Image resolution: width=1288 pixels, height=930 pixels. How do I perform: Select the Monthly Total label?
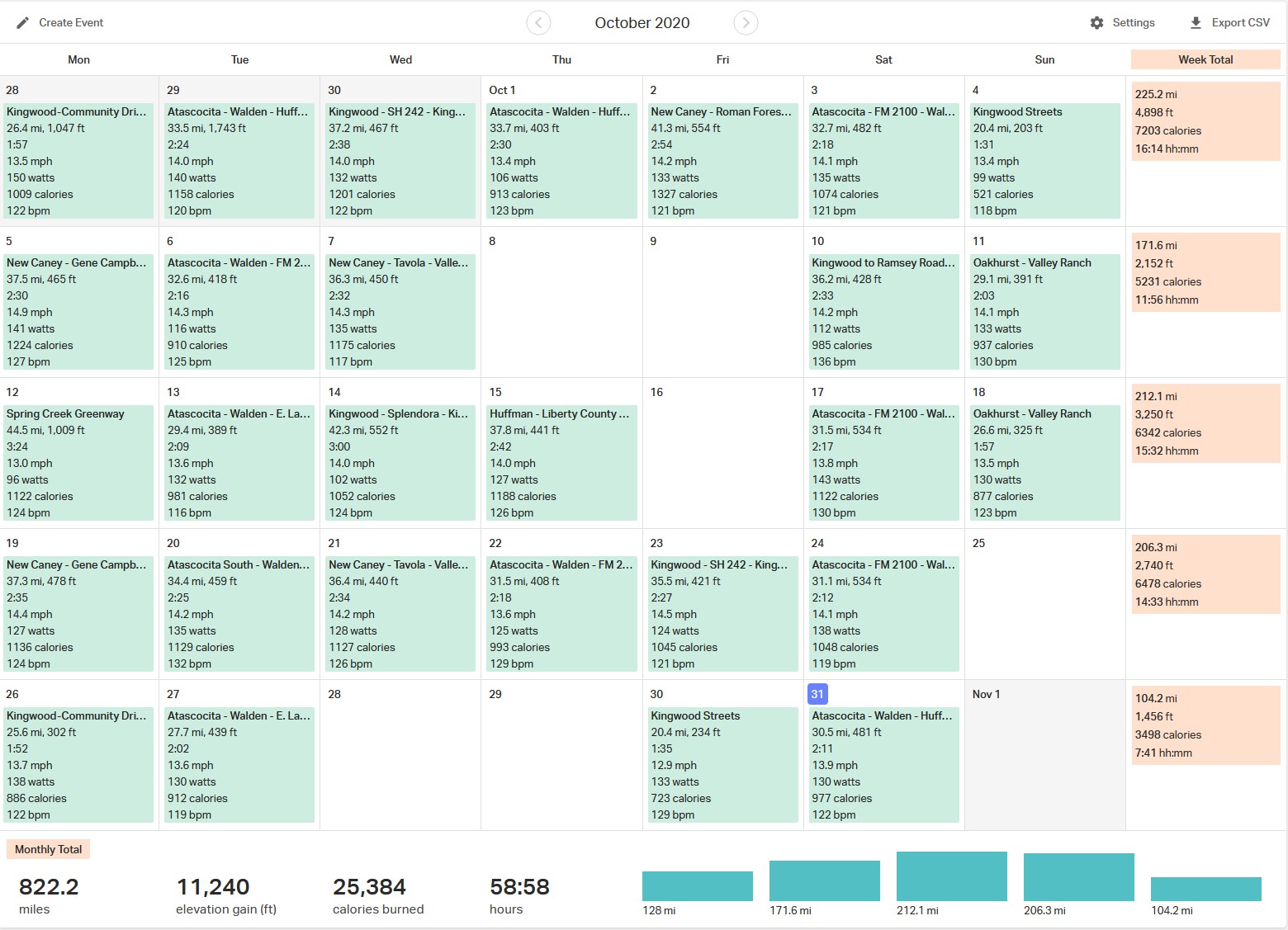48,849
